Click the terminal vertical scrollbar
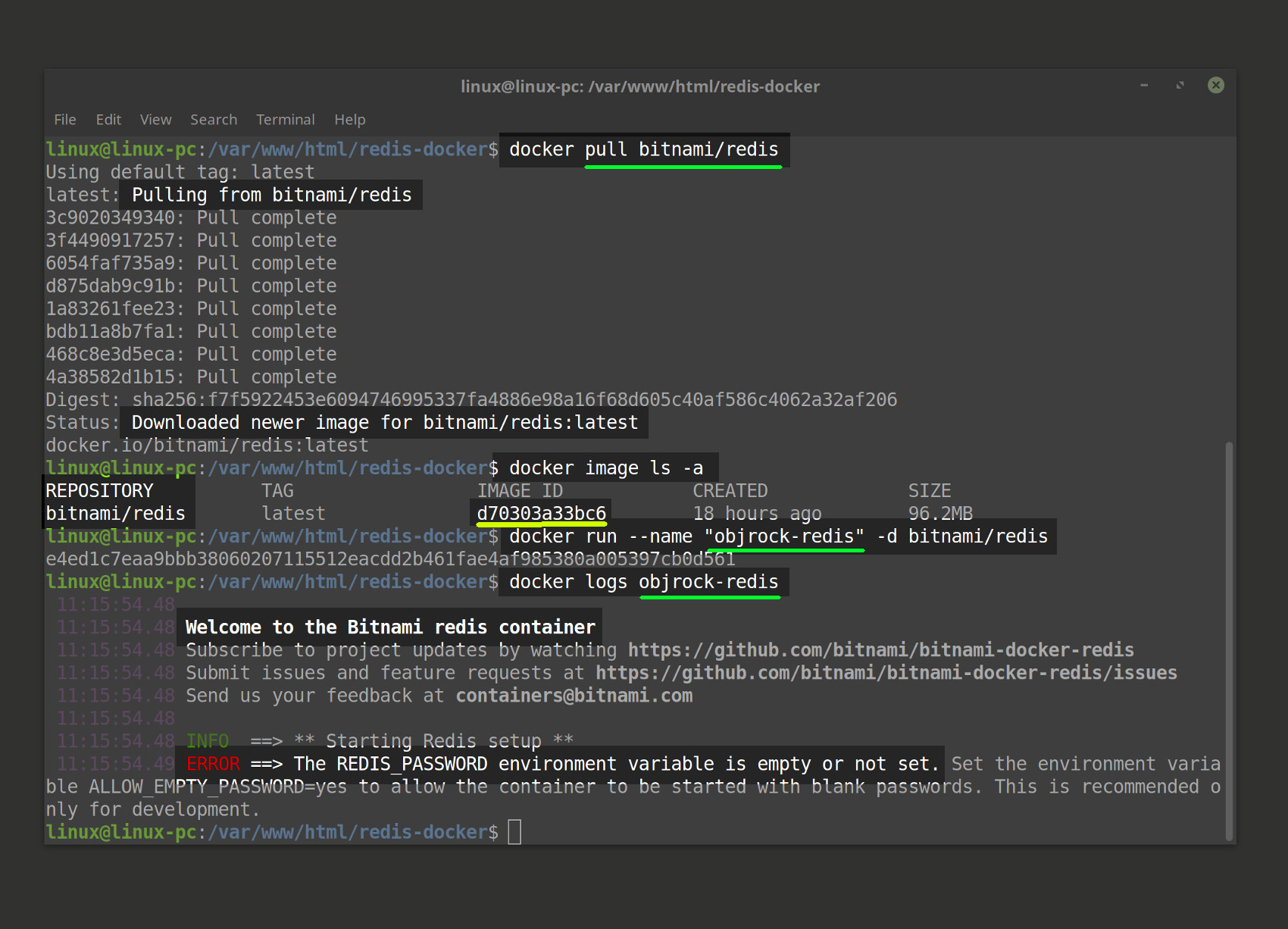This screenshot has width=1288, height=929. point(1229,641)
